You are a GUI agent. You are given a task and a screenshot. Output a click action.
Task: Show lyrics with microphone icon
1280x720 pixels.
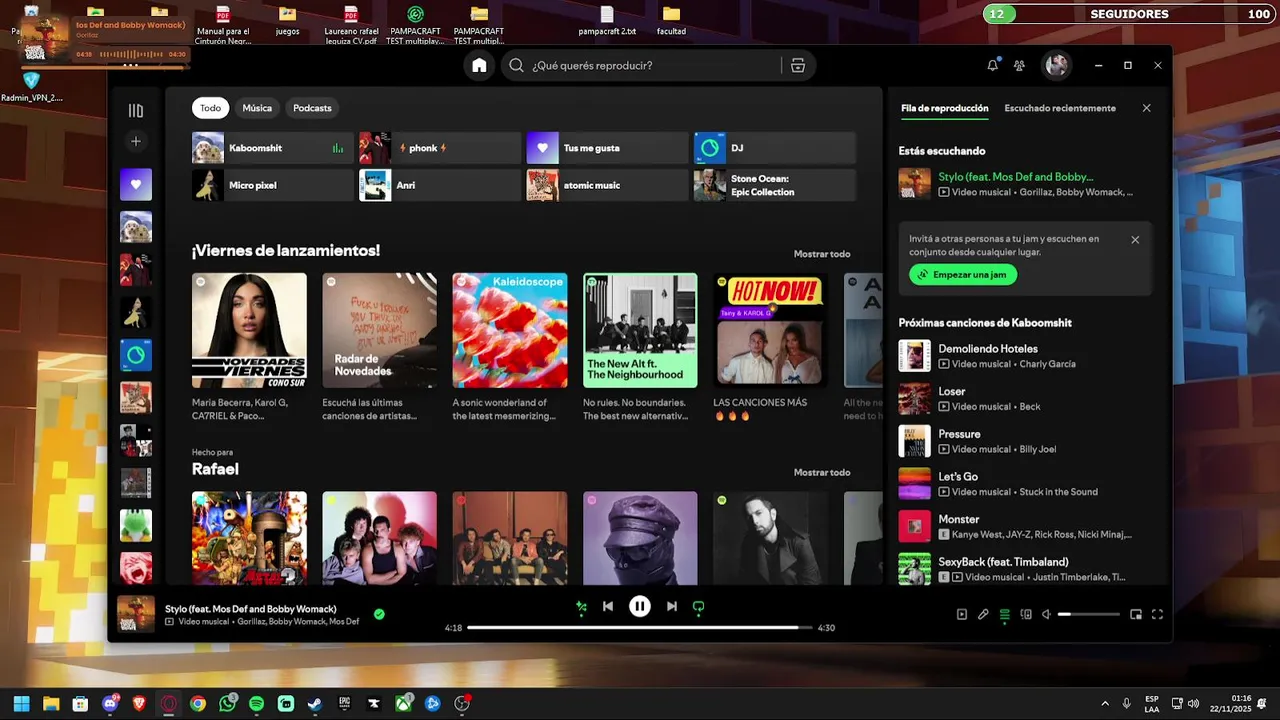pos(983,615)
